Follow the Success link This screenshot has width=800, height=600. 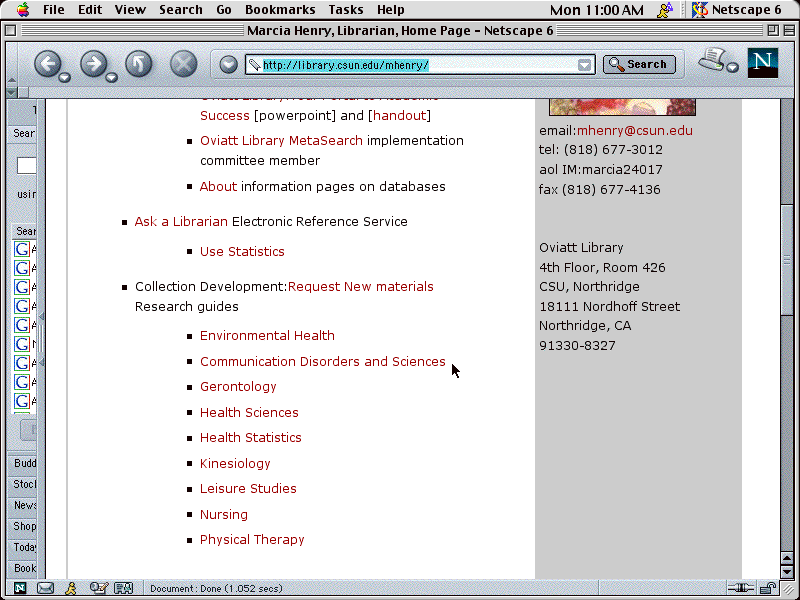(x=224, y=116)
